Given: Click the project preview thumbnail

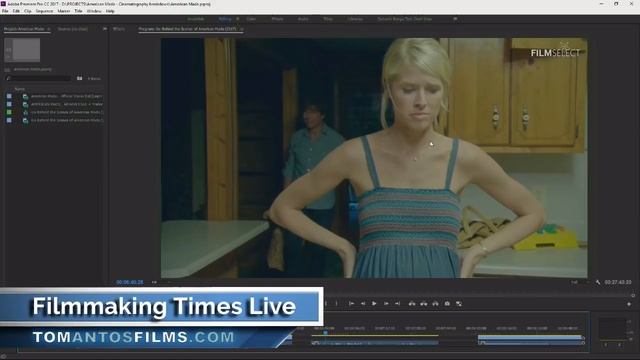Looking at the screenshot, I should click(x=22, y=50).
